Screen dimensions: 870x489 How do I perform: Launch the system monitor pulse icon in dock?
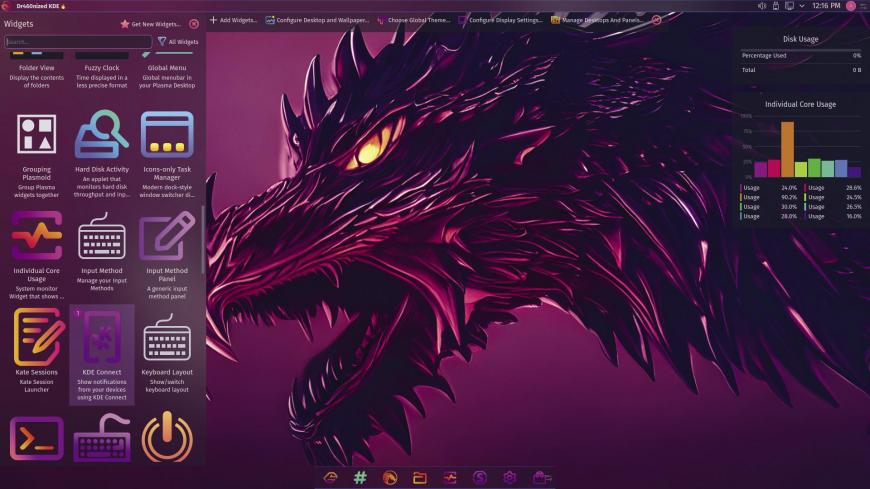click(450, 477)
